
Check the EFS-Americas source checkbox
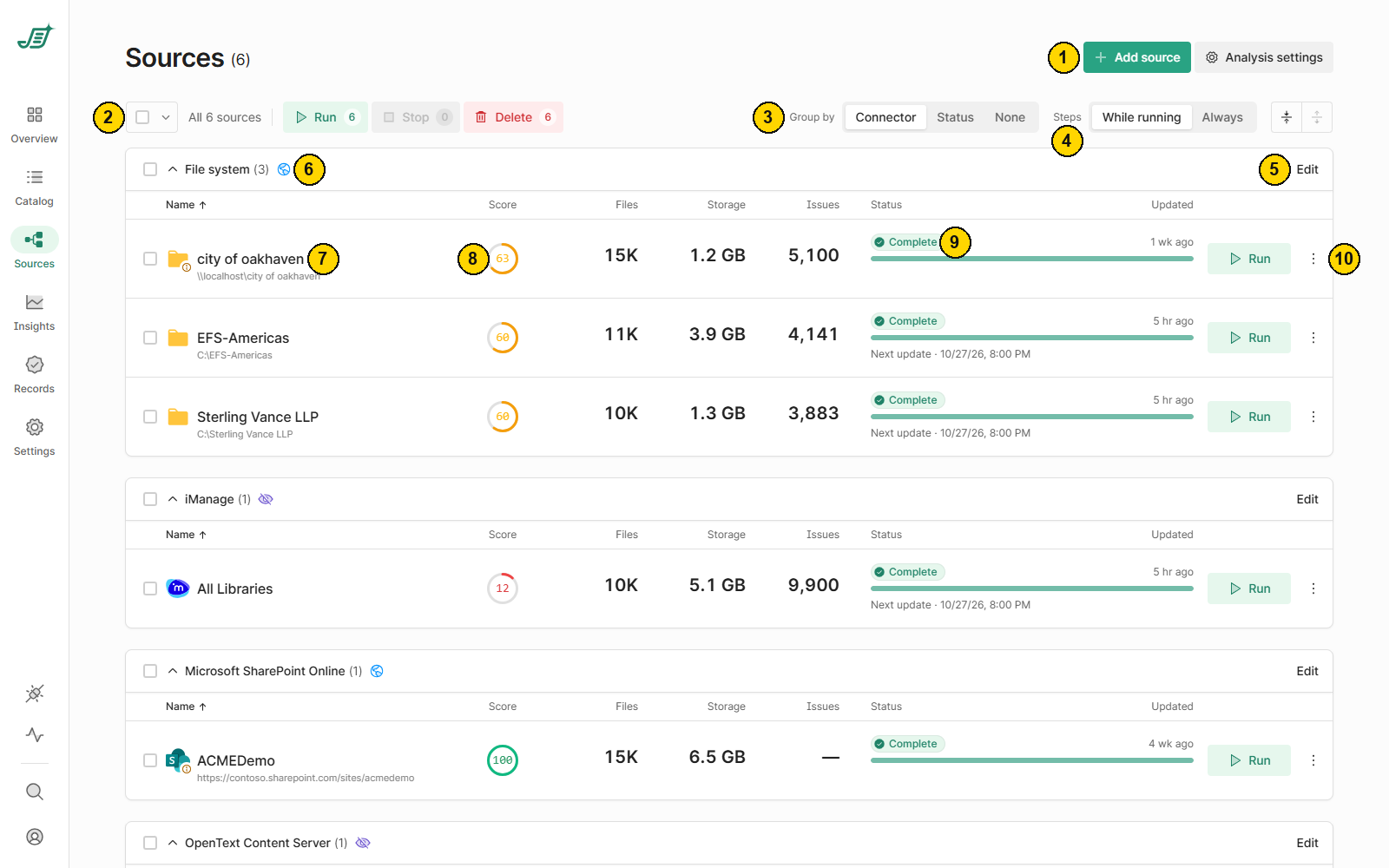[x=150, y=338]
